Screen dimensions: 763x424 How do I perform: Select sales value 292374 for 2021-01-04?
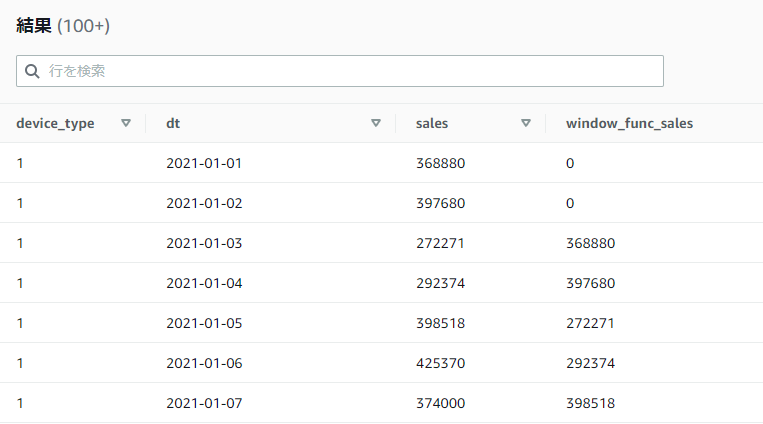click(440, 283)
